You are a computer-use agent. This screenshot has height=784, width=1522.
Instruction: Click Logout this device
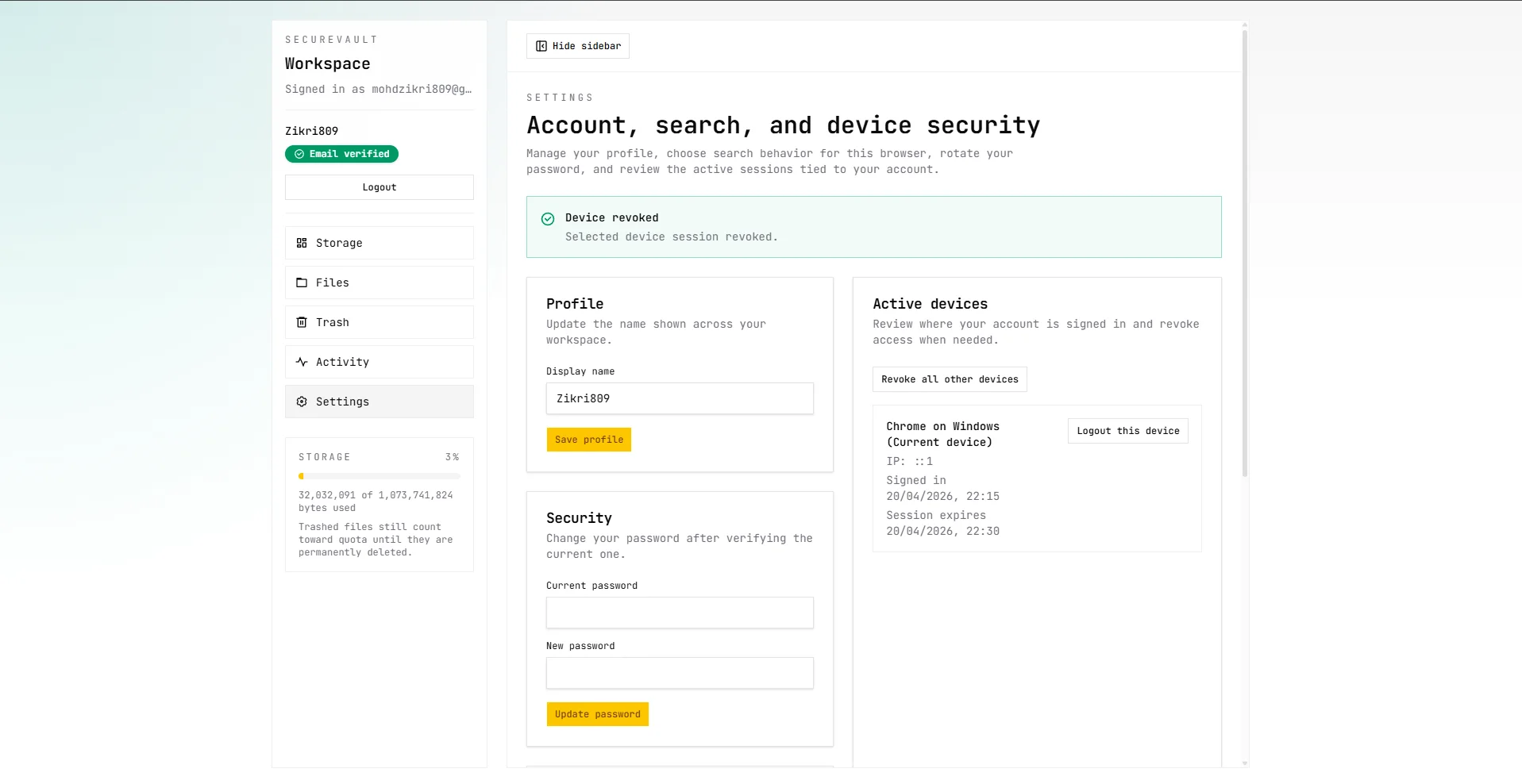(x=1128, y=431)
